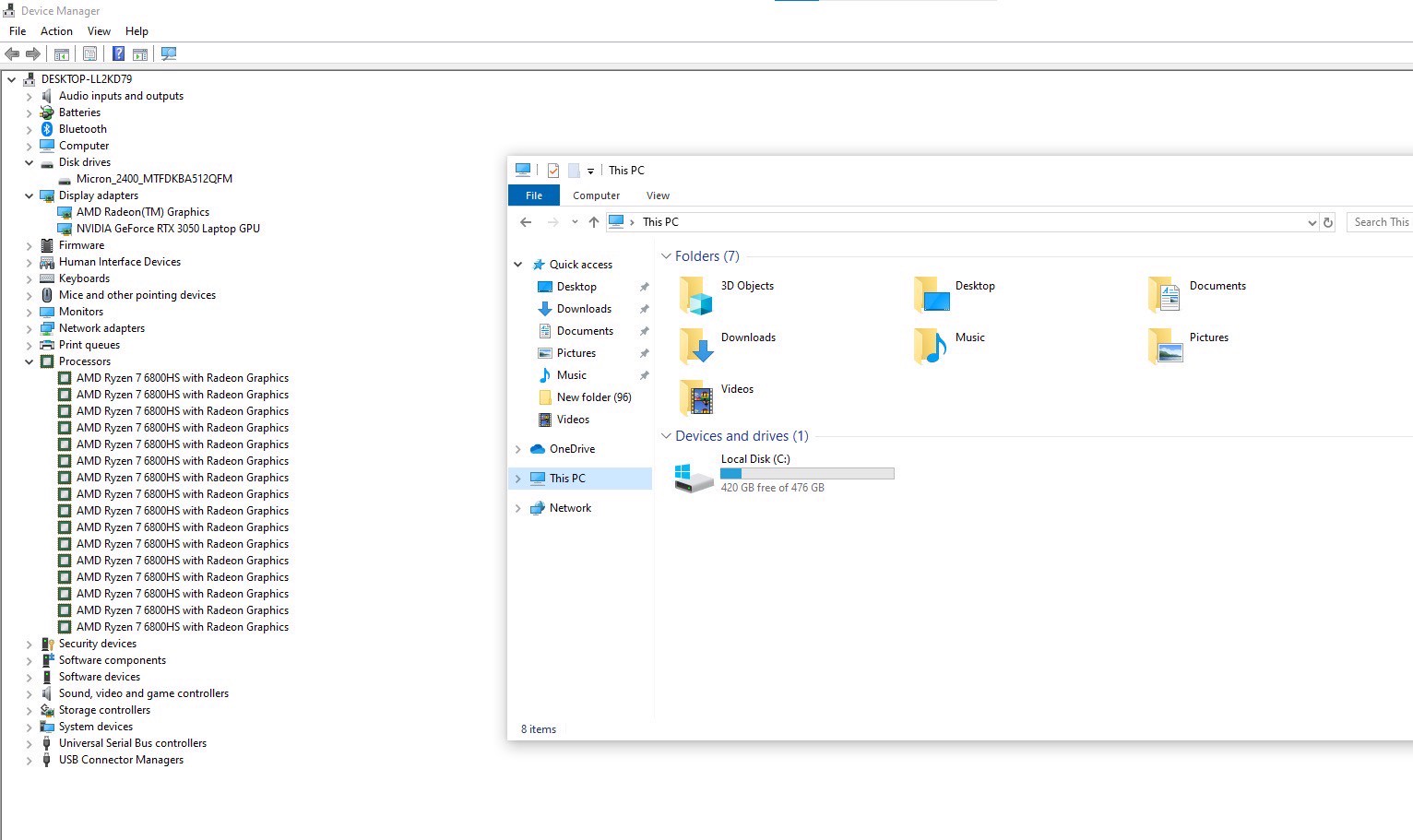This screenshot has width=1413, height=840.
Task: Collapse the Folders (7) group
Action: (666, 256)
